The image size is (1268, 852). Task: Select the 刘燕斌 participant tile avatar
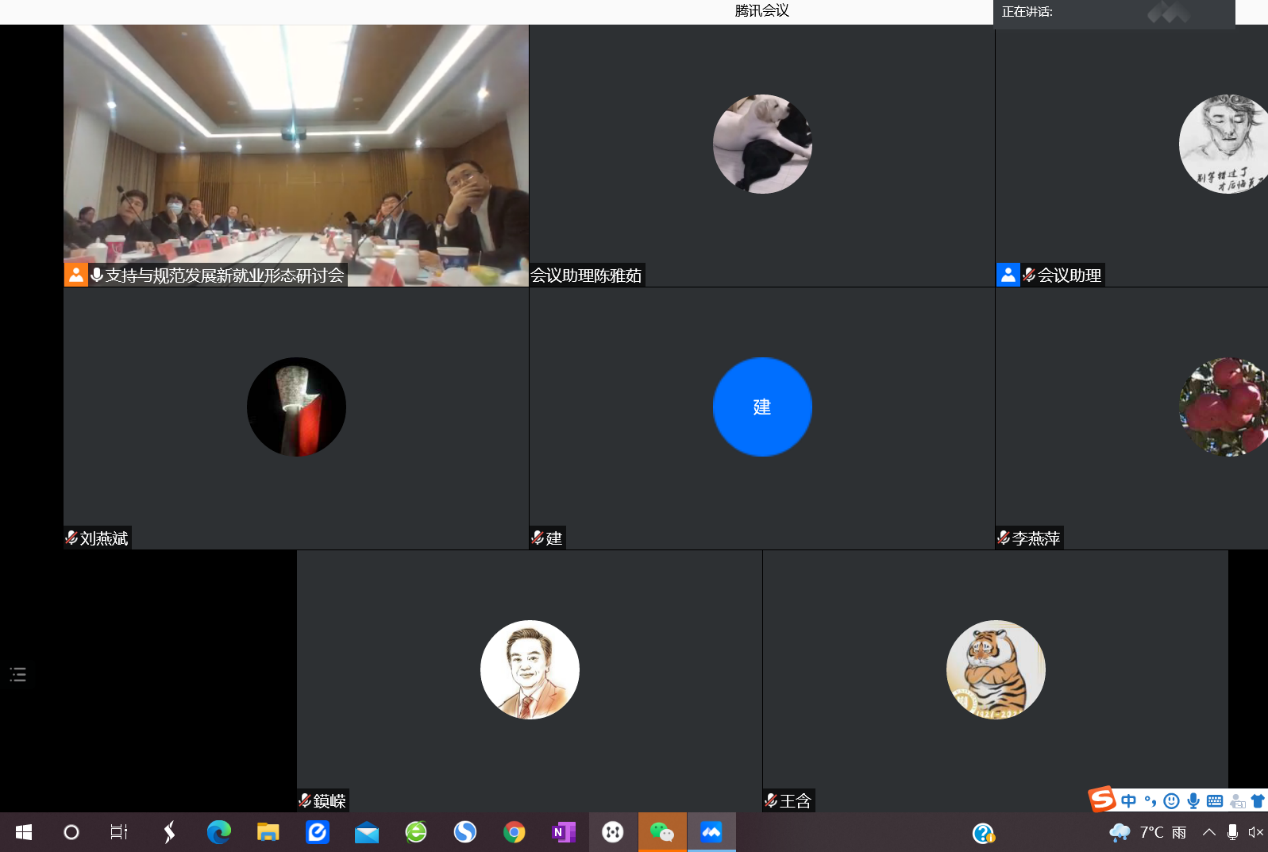296,407
